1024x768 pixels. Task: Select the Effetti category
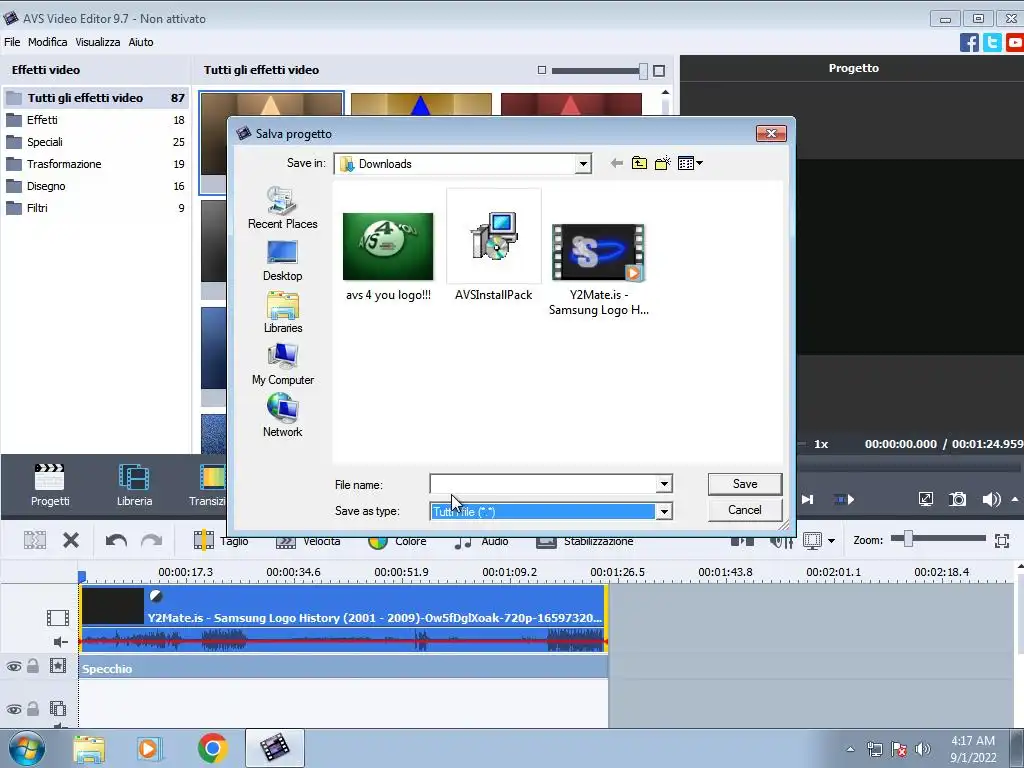pyautogui.click(x=96, y=120)
